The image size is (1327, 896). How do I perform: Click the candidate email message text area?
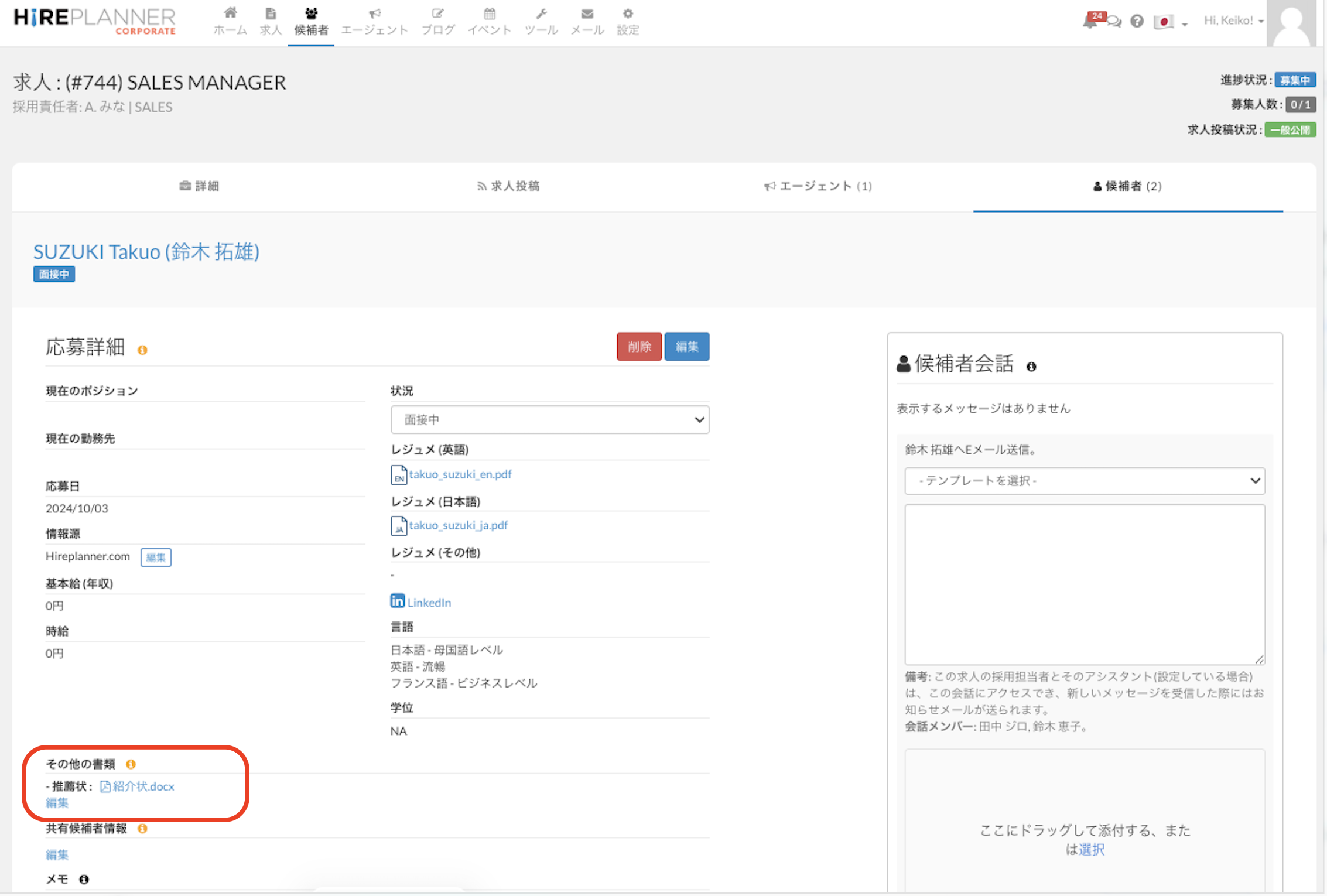1084,584
